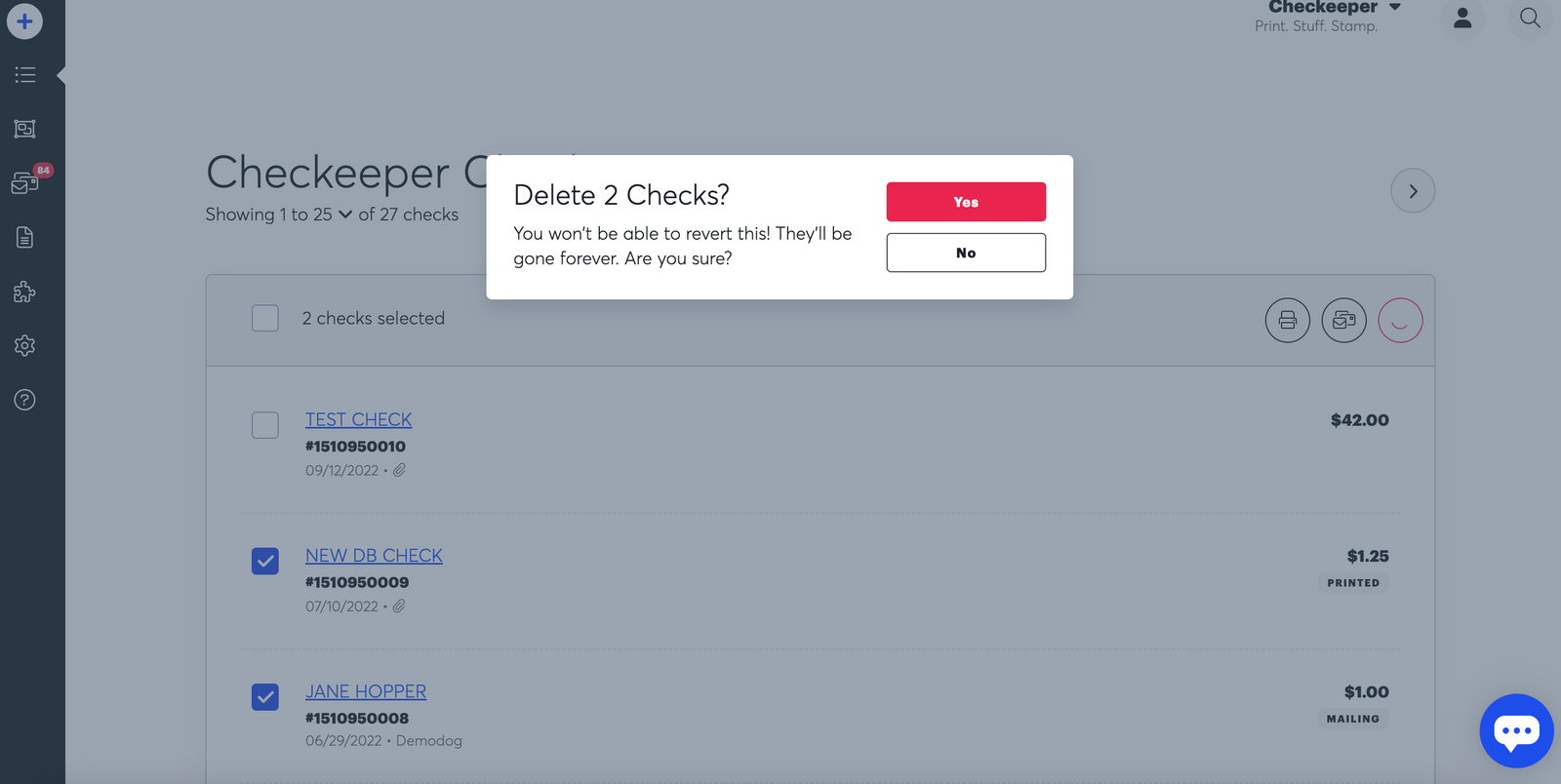
Task: Click the Delete 2 Checks? heading
Action: tap(621, 195)
